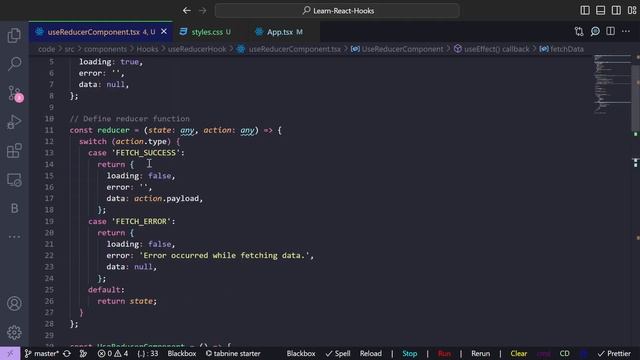This screenshot has width=640, height=360.
Task: Toggle Spell checker in status bar
Action: coord(338,353)
